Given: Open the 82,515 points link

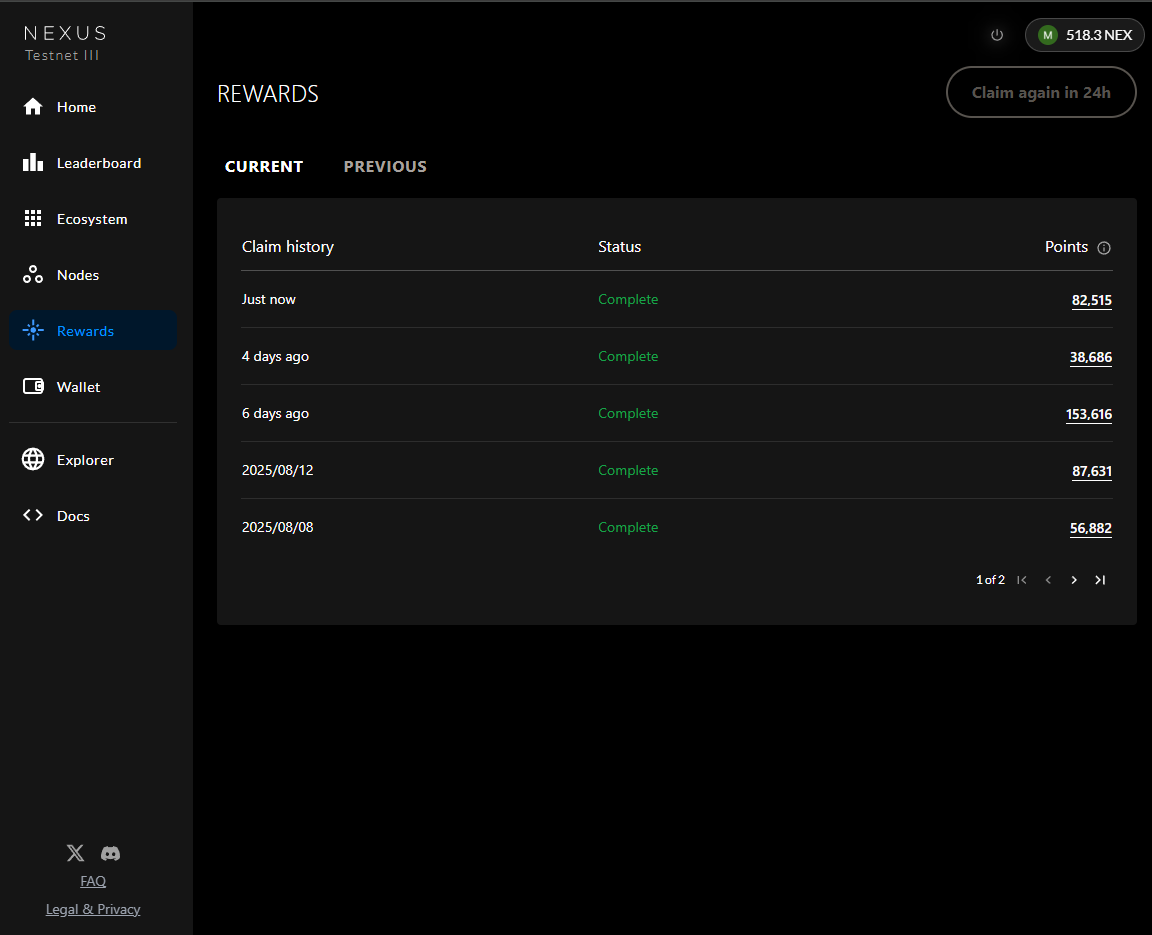Looking at the screenshot, I should point(1092,300).
